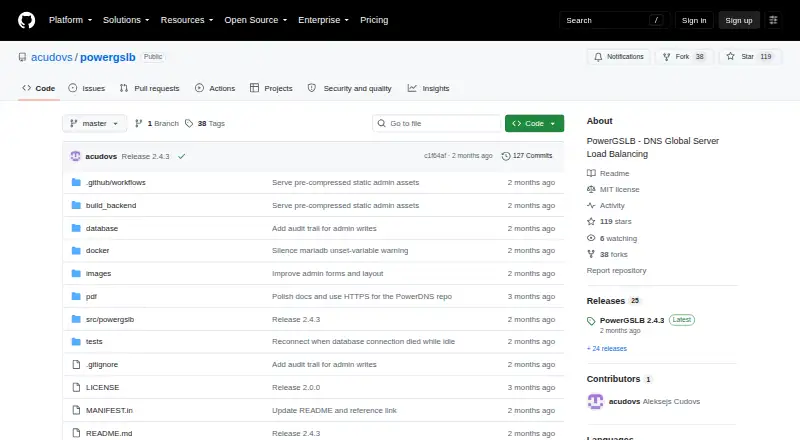Focus the top Search field
Viewport: 800px width, 440px height.
pos(614,20)
